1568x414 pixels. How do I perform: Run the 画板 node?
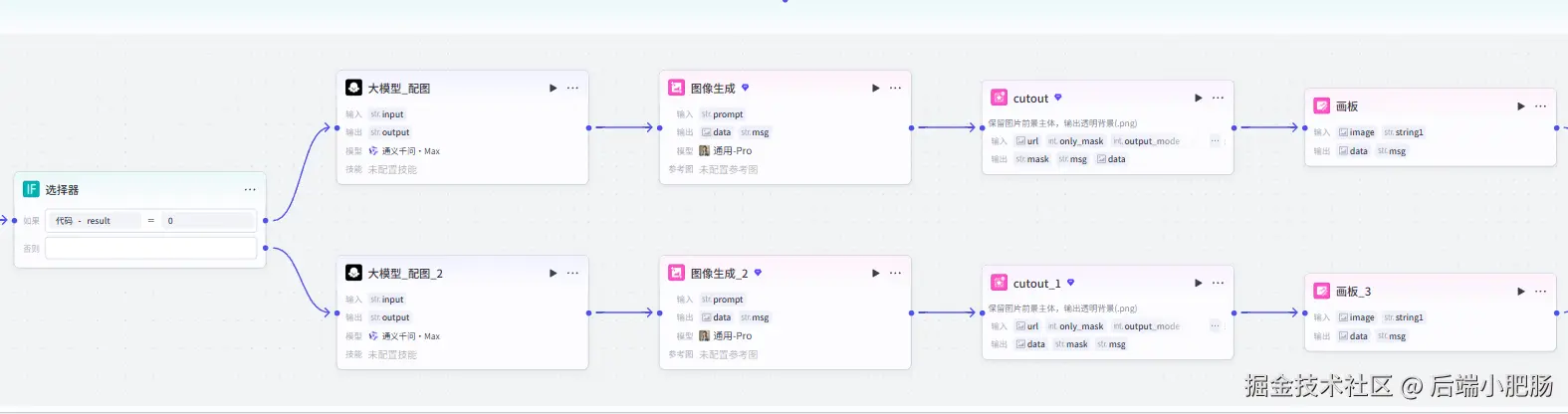(x=1521, y=106)
